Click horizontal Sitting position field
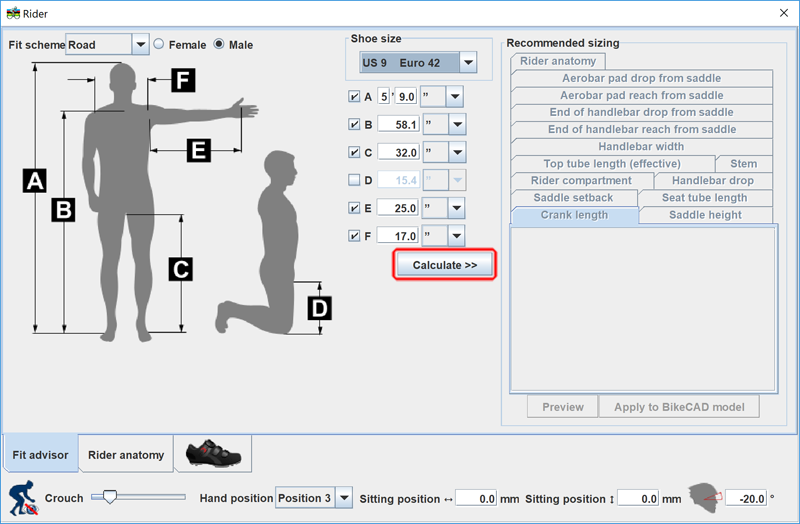The width and height of the screenshot is (800, 524). click(x=476, y=498)
